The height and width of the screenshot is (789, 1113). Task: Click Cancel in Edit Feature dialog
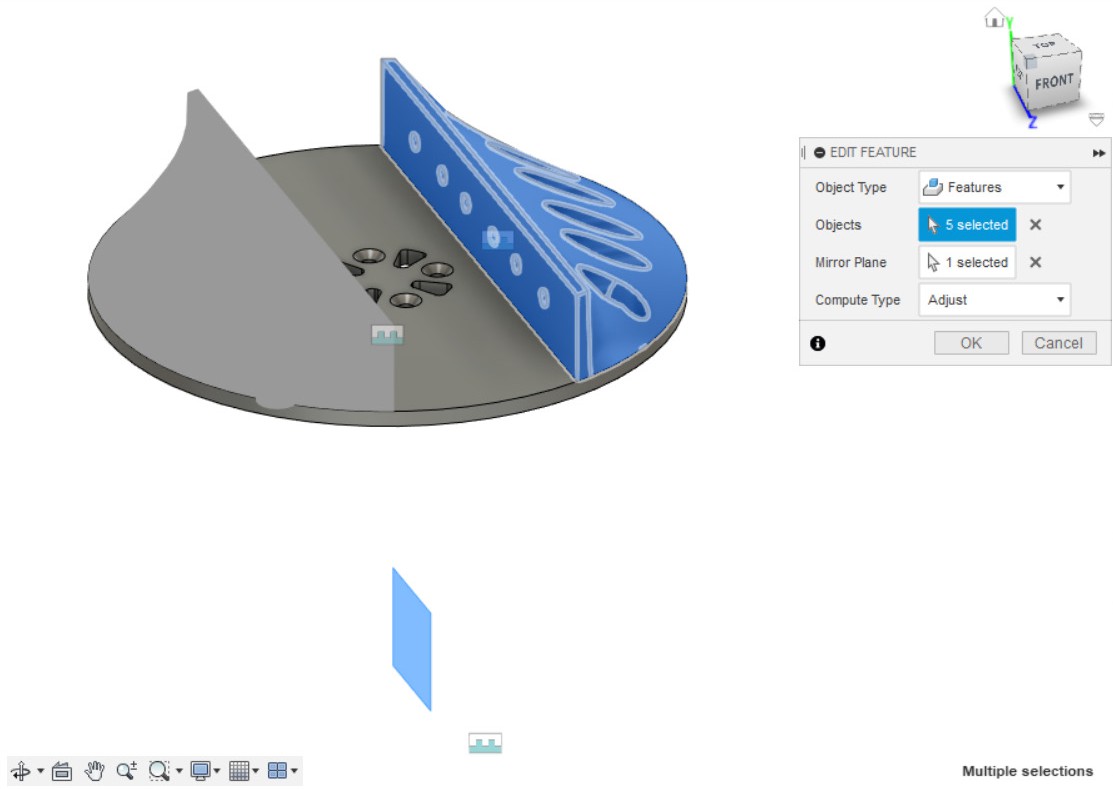1058,343
